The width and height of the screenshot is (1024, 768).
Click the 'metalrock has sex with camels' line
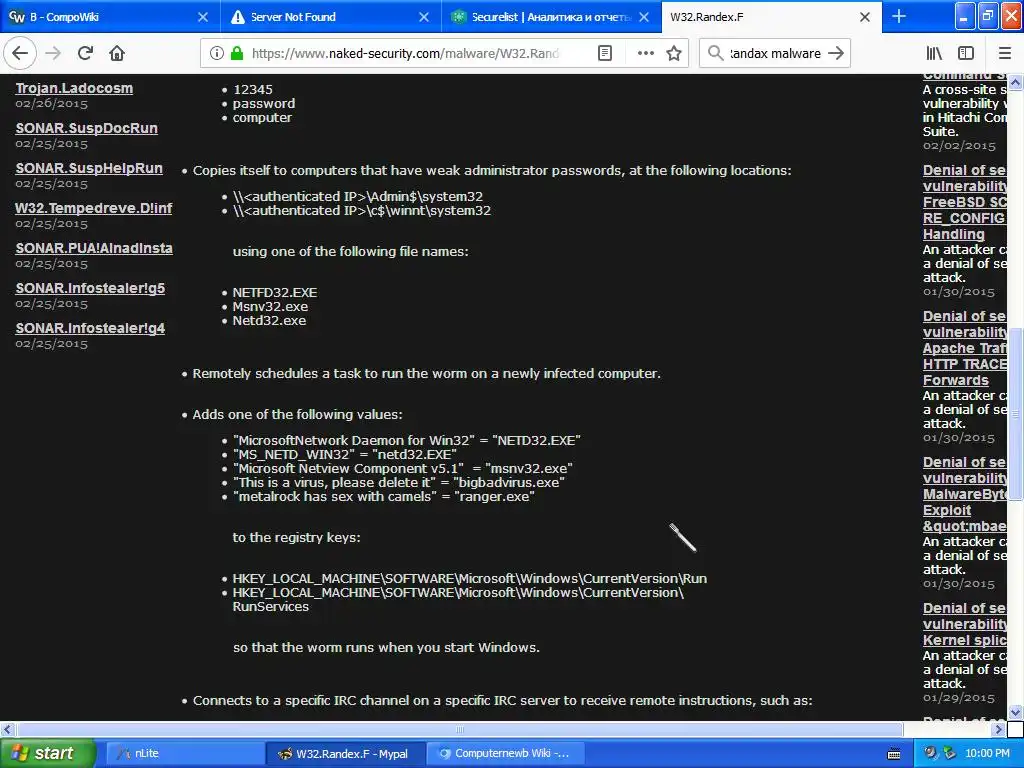click(x=384, y=496)
